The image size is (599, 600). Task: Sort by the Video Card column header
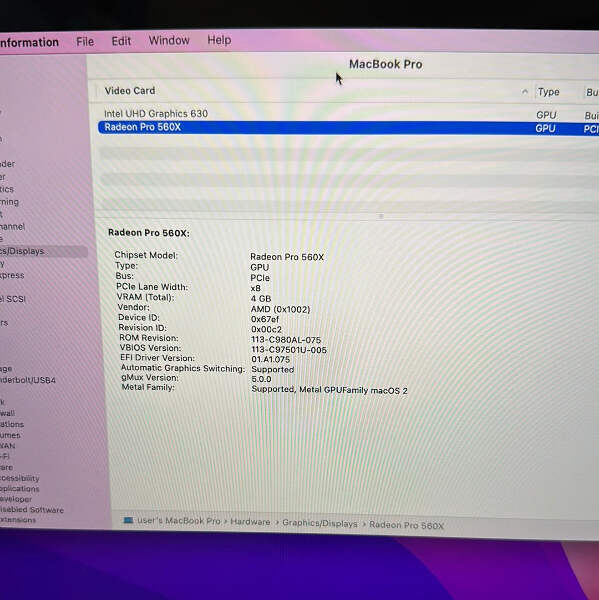[130, 91]
